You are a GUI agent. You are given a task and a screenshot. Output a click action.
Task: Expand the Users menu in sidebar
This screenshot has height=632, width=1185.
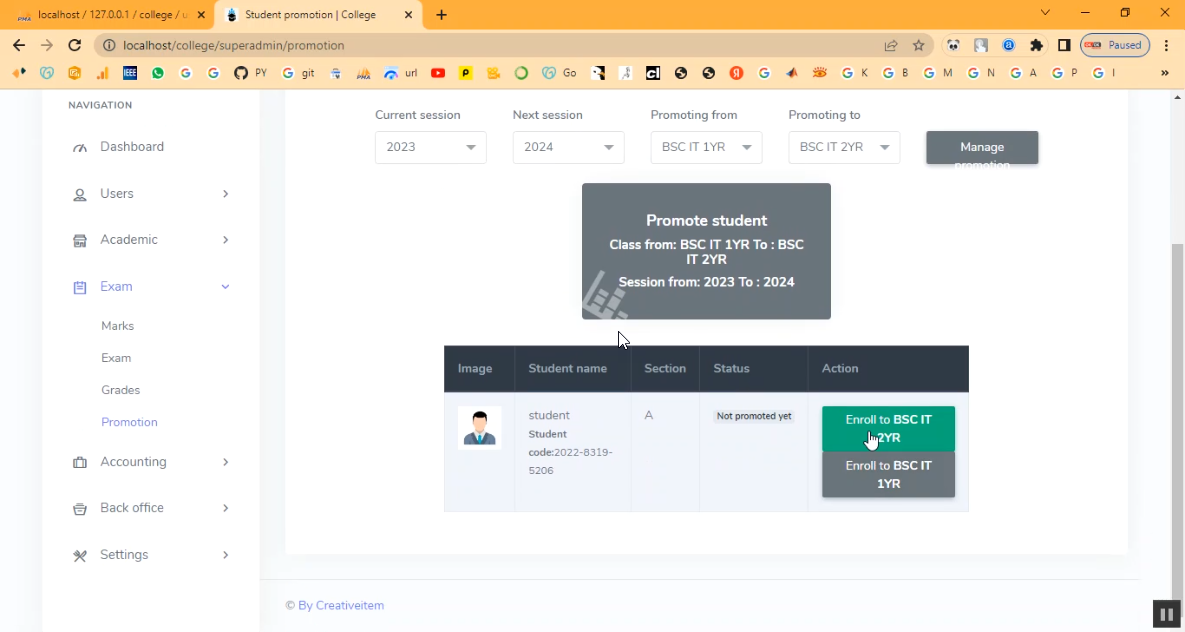[150, 194]
